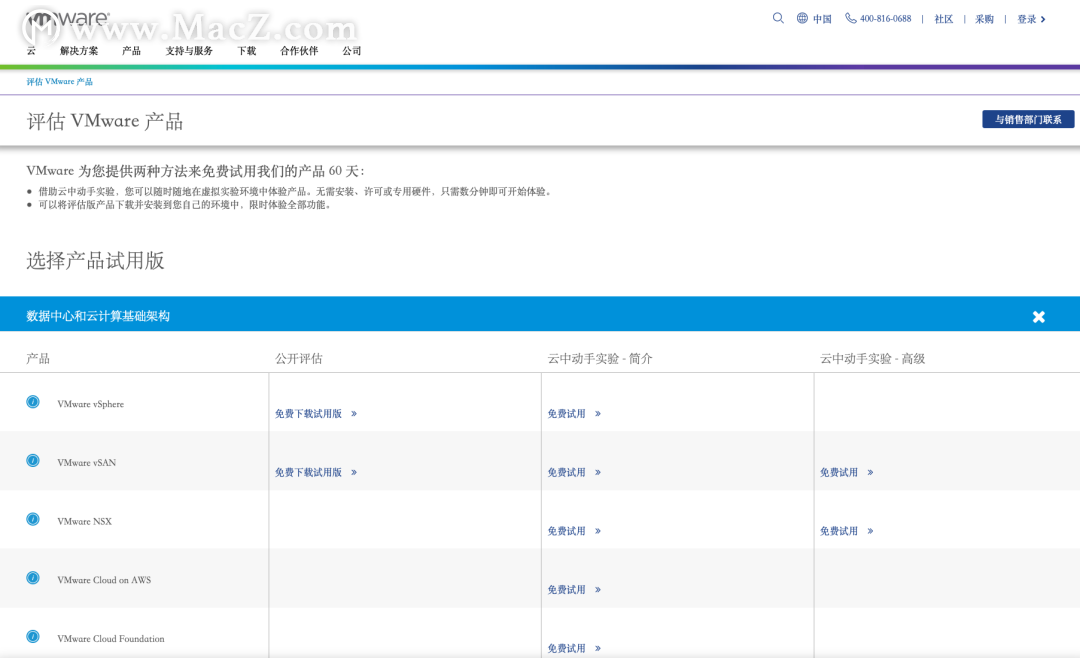Click 免费试用 for VMware Cloud Foundation
The image size is (1080, 658).
574,648
